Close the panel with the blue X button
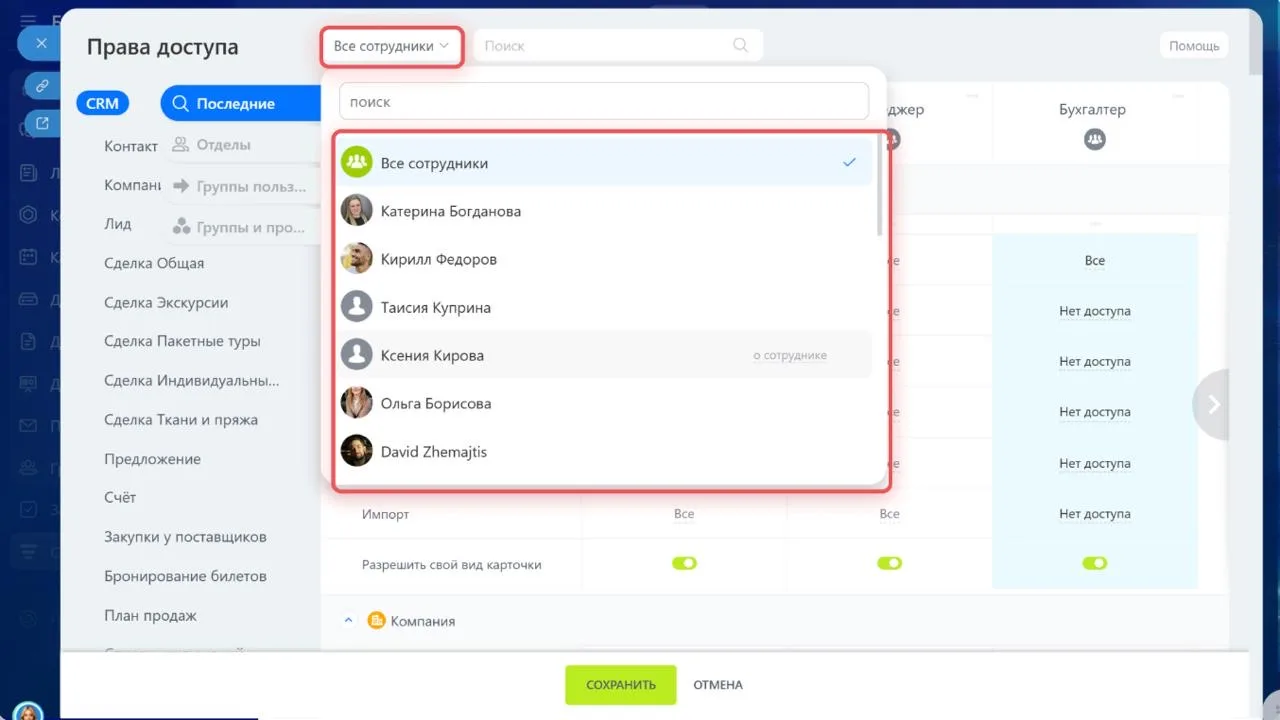The height and width of the screenshot is (720, 1280). click(41, 43)
